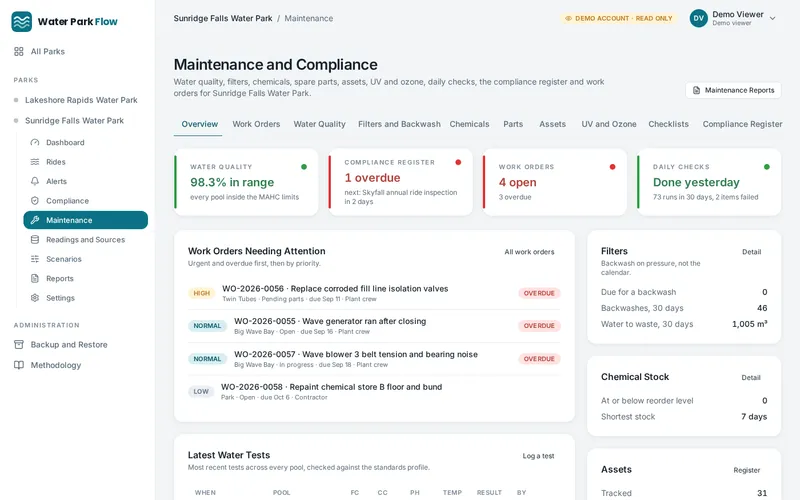
Task: Click the Log a test link
Action: (x=538, y=456)
